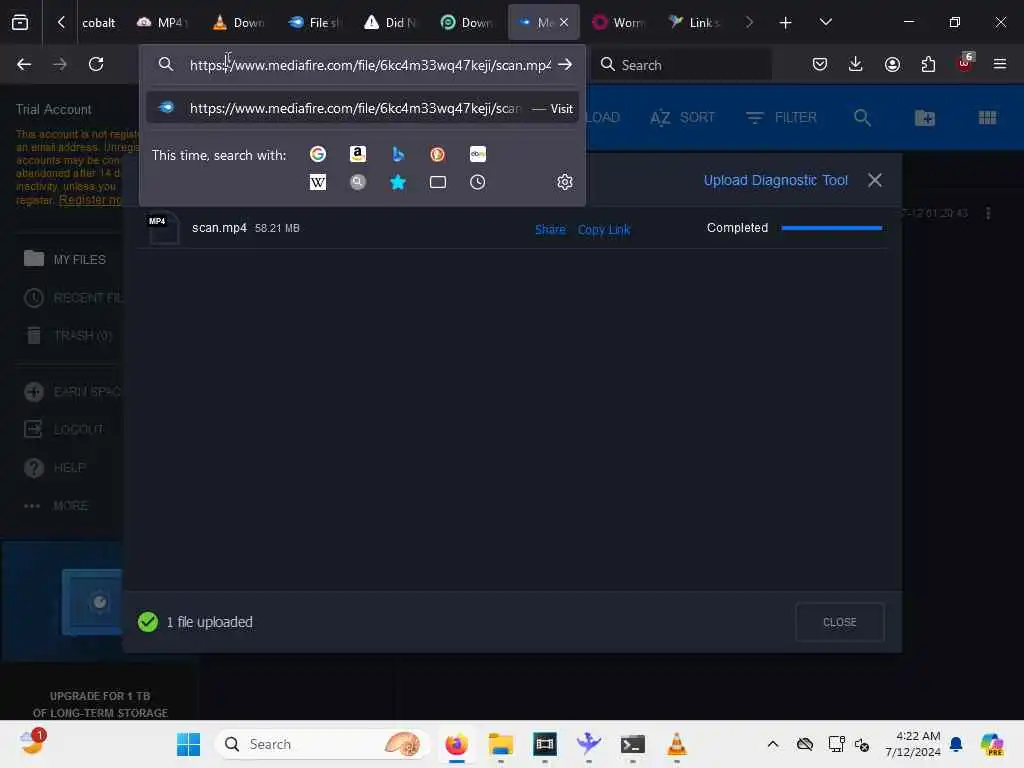
Task: Search in history clock icon
Action: point(477,182)
